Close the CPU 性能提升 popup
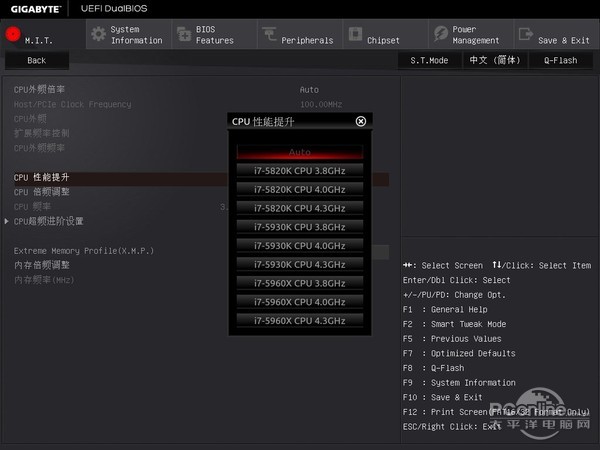Screen dimensions: 600x450 (x=361, y=121)
